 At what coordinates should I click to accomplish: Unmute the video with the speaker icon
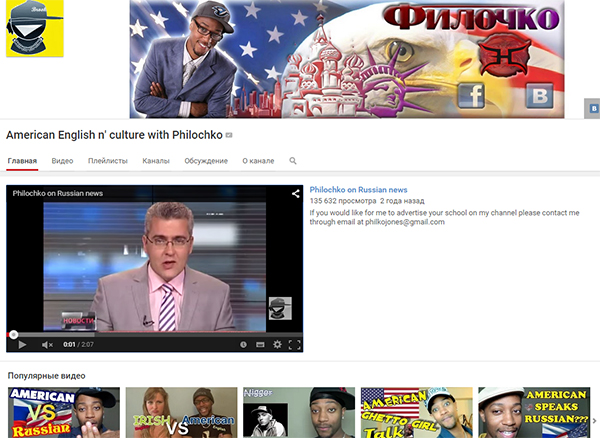click(47, 345)
